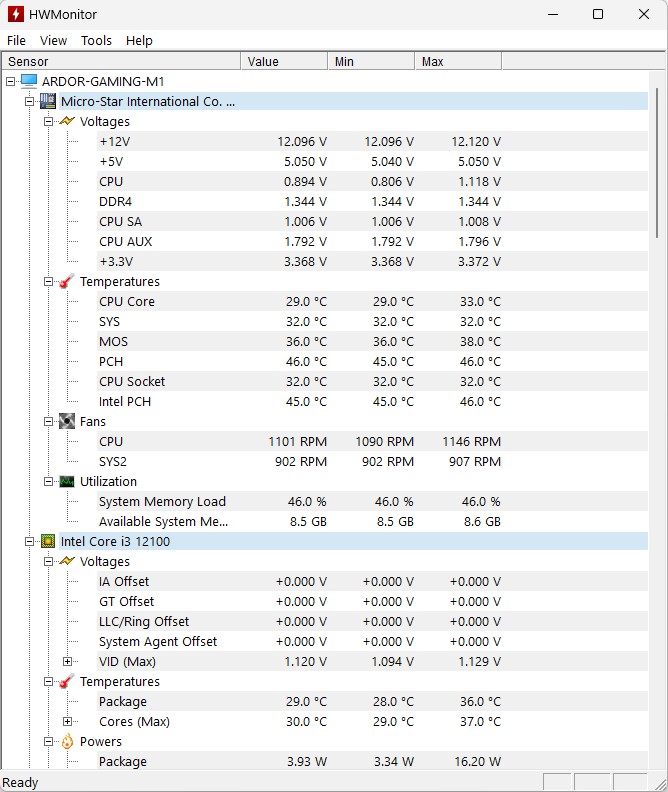
Task: Open the Tools menu
Action: coord(96,40)
